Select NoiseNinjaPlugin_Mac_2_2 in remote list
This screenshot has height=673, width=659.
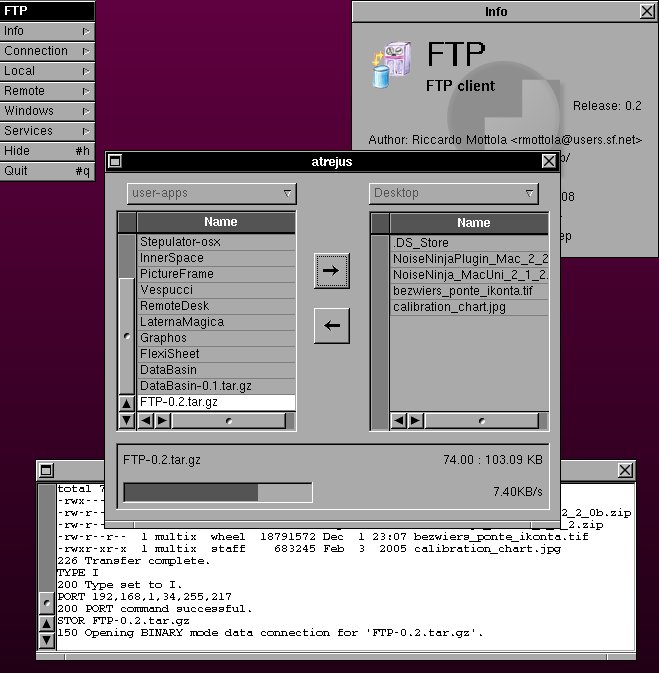pyautogui.click(x=469, y=259)
